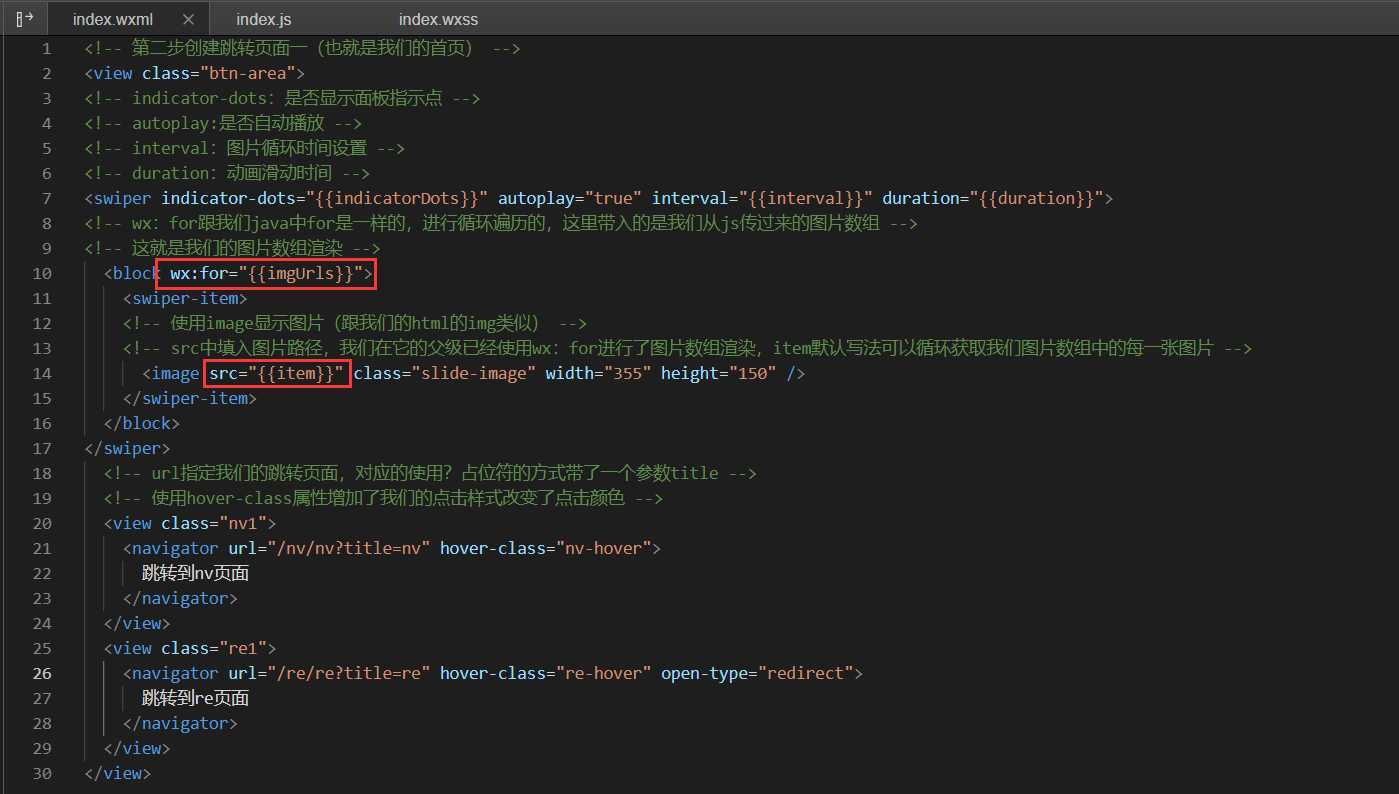This screenshot has height=794, width=1399.
Task: Click the hover-class="re-hover" attribute
Action: click(545, 673)
